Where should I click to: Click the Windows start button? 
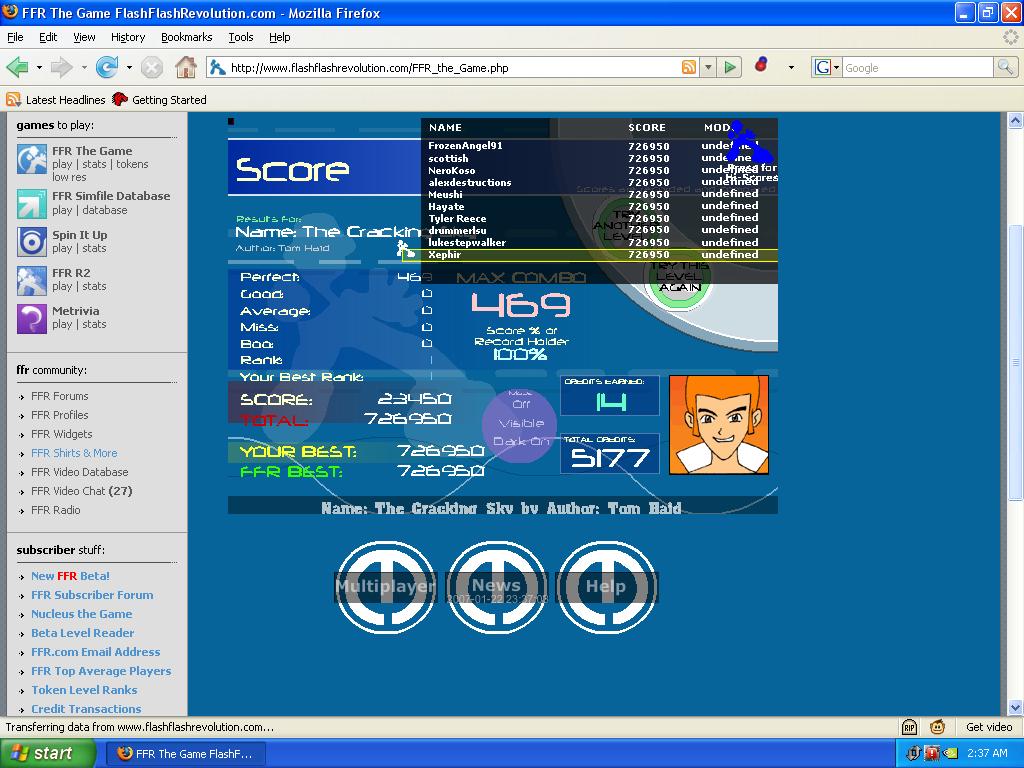(48, 753)
